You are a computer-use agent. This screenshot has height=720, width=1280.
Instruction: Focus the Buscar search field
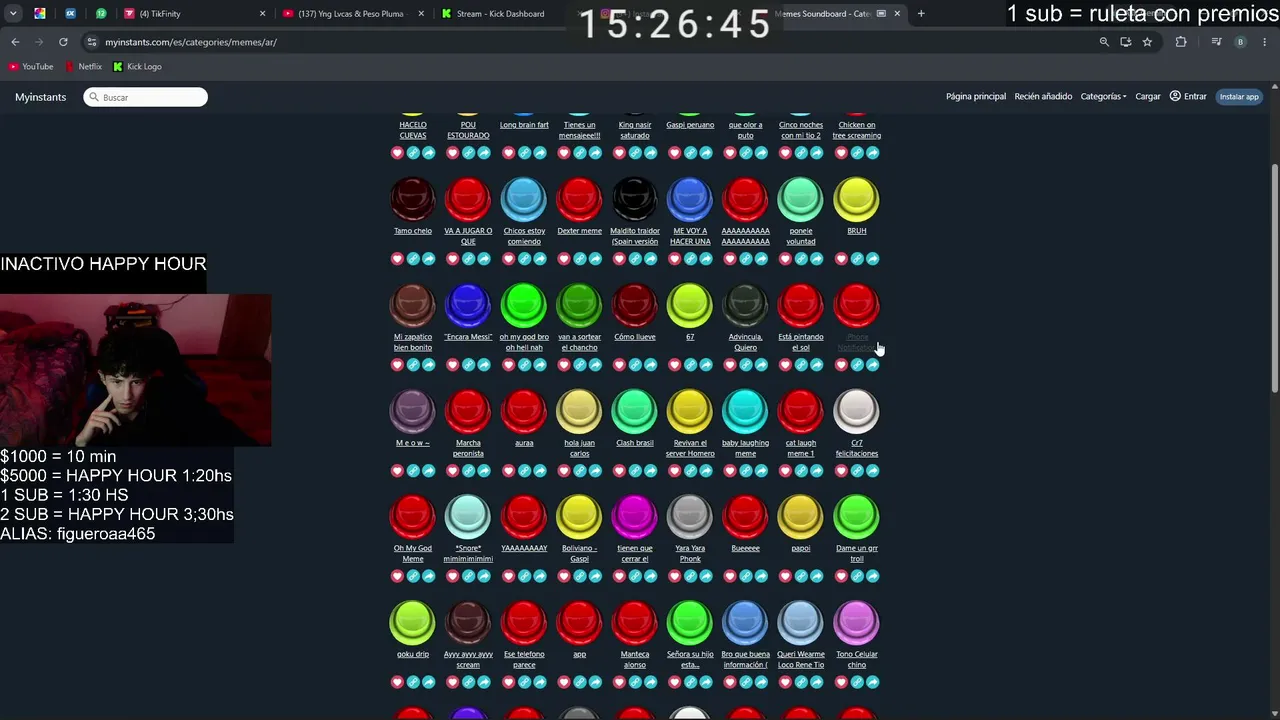146,97
